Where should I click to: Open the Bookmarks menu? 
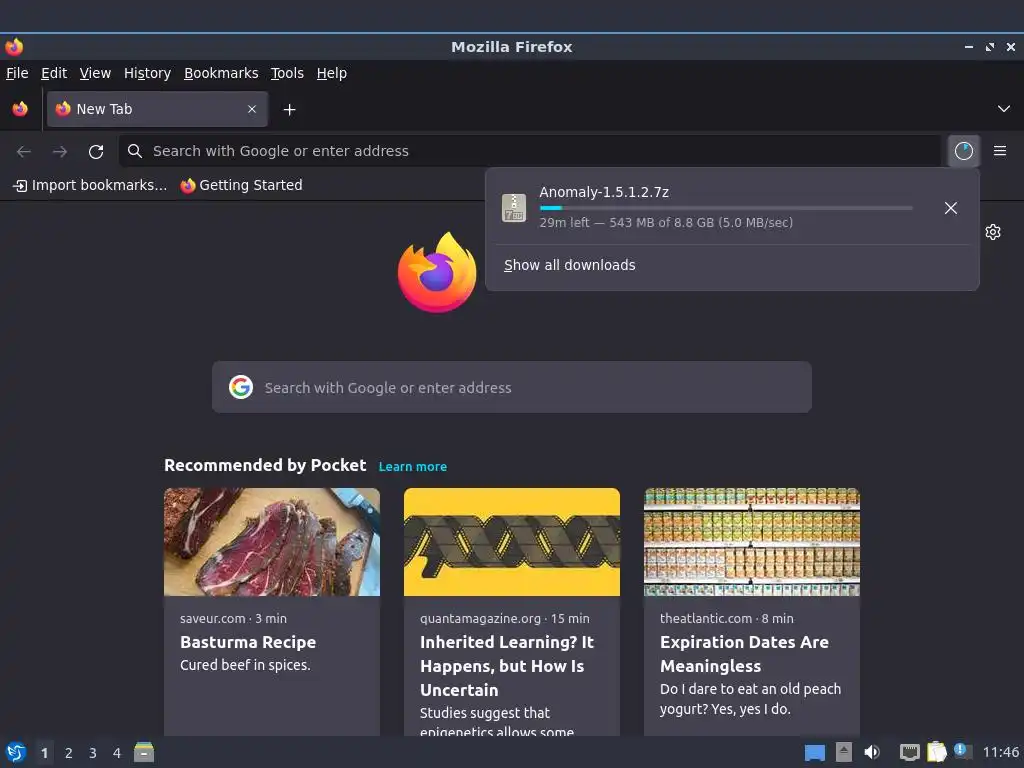point(221,73)
